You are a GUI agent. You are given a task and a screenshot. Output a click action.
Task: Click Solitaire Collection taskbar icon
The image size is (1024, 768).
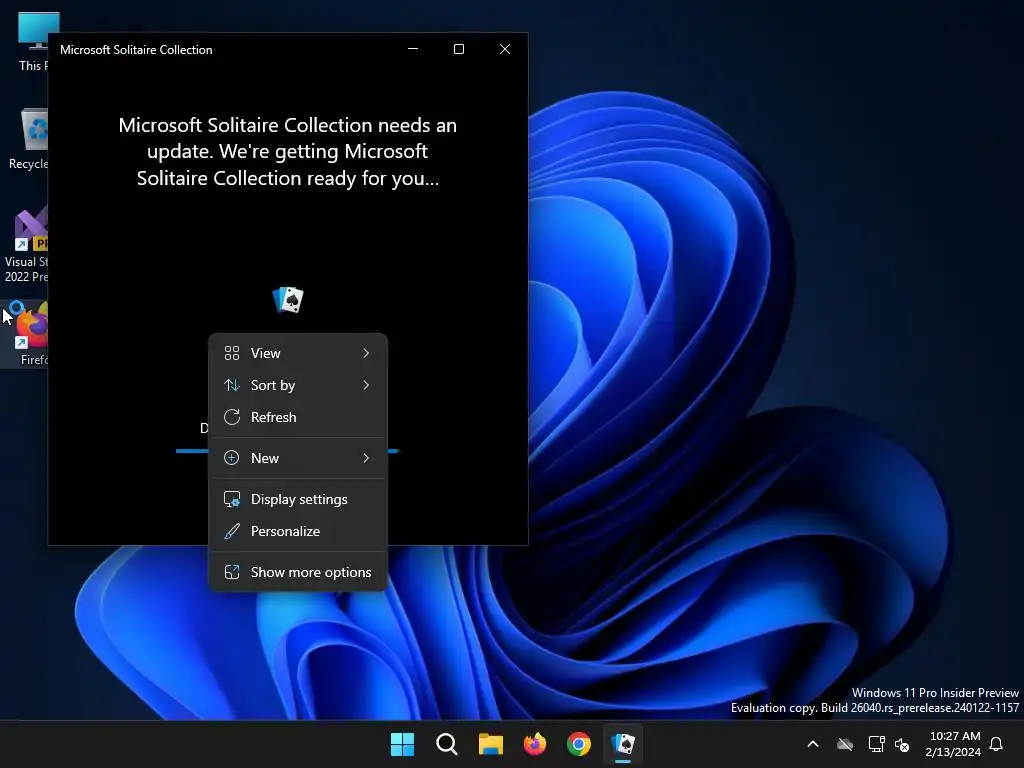click(623, 744)
